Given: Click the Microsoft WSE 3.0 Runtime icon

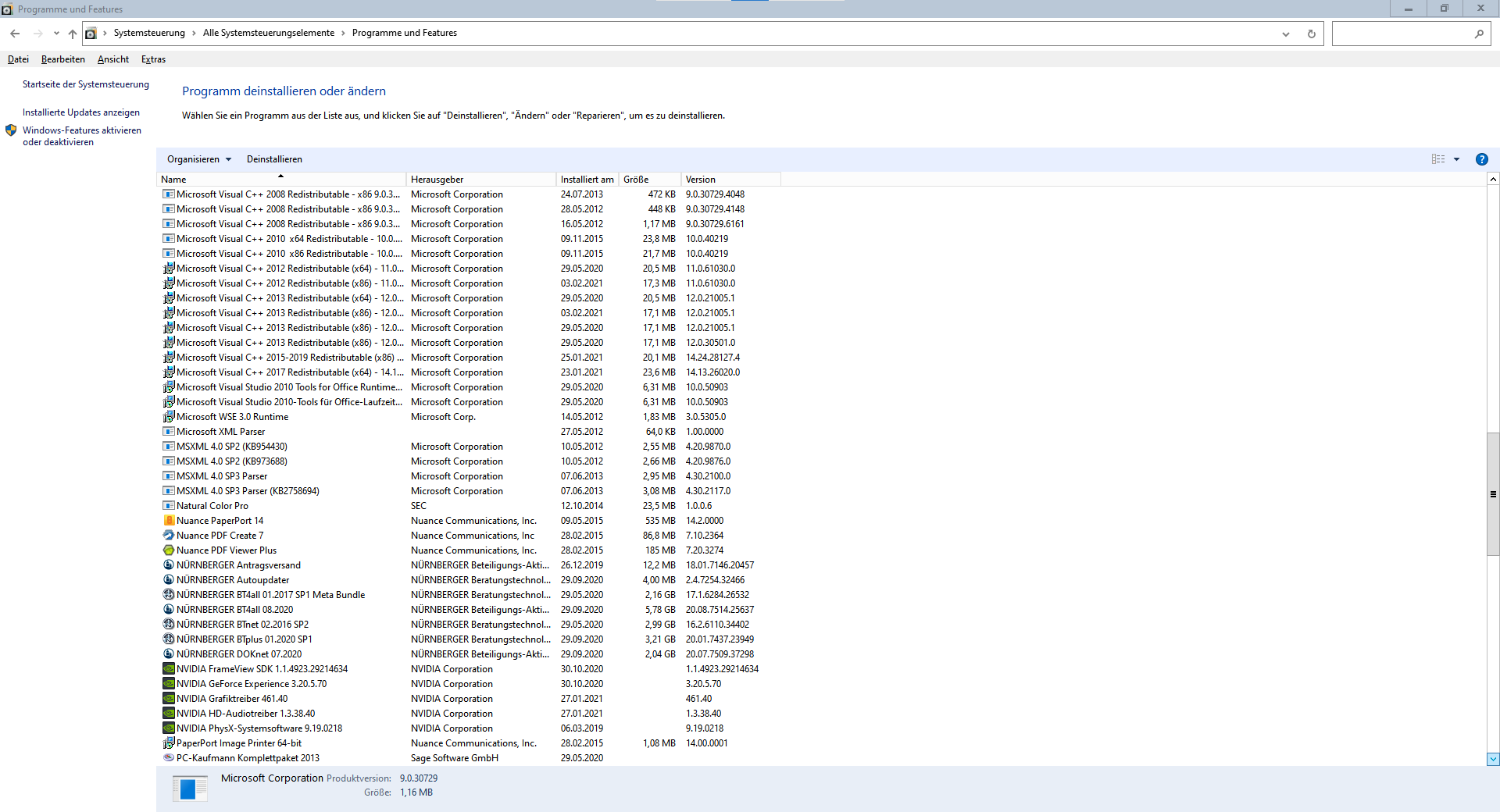Looking at the screenshot, I should click(168, 417).
